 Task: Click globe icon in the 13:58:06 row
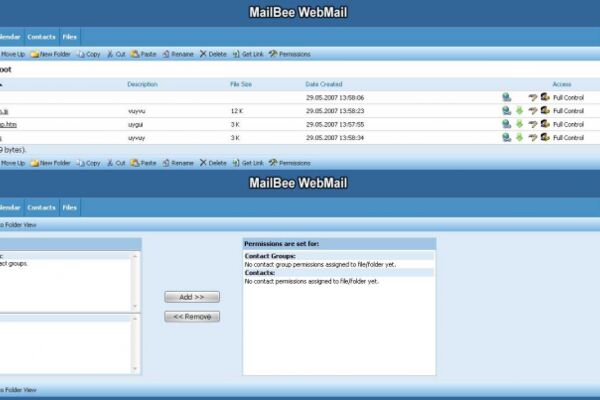click(507, 97)
